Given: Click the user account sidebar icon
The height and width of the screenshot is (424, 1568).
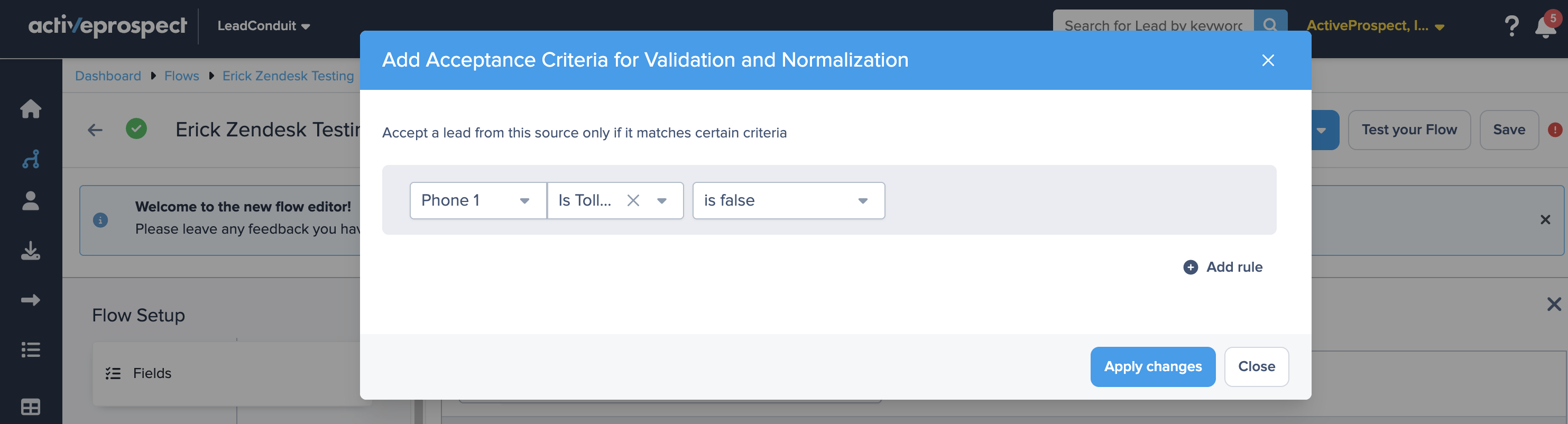Looking at the screenshot, I should (x=31, y=201).
